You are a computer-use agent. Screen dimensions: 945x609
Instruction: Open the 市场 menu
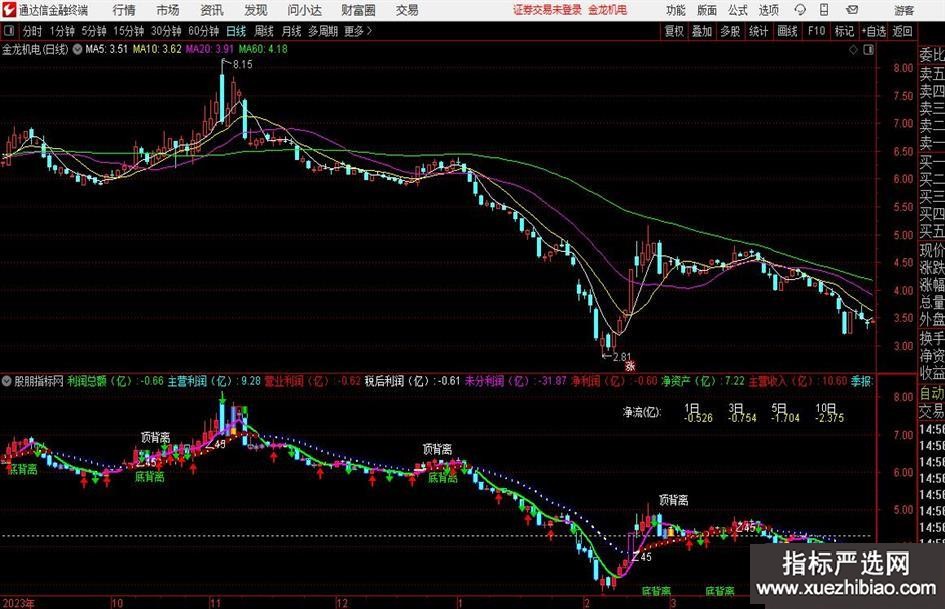click(x=168, y=10)
